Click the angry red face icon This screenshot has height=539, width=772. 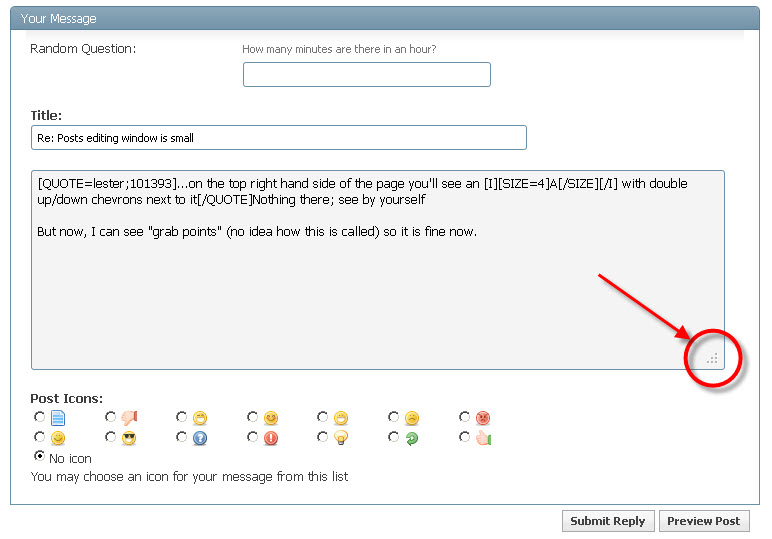483,417
